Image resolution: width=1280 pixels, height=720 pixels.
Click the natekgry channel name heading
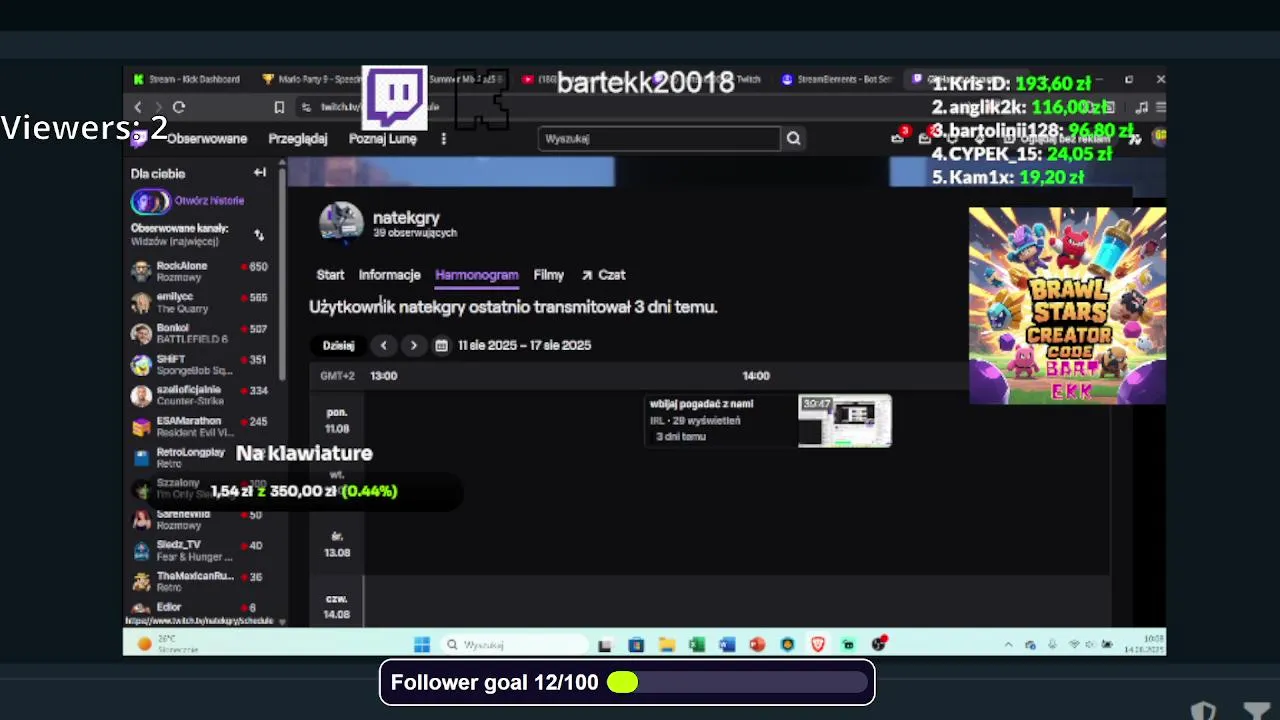point(406,217)
